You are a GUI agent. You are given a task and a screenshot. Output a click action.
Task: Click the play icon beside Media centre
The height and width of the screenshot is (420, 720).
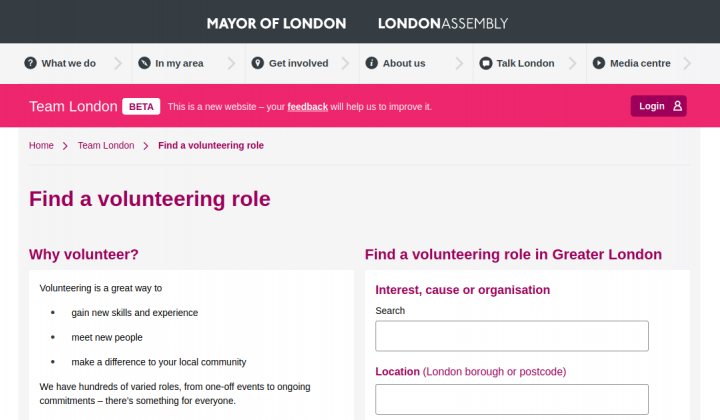599,63
